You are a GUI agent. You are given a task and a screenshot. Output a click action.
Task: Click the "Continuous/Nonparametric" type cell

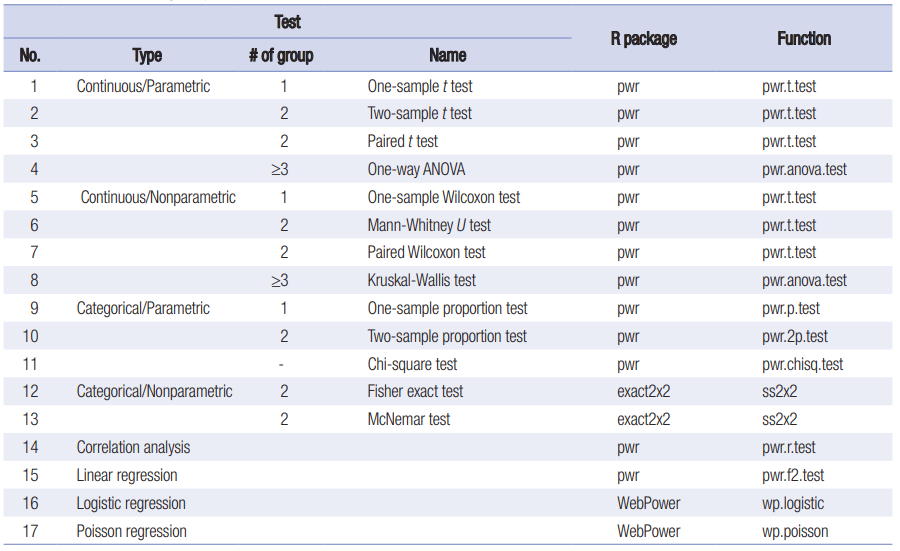158,197
